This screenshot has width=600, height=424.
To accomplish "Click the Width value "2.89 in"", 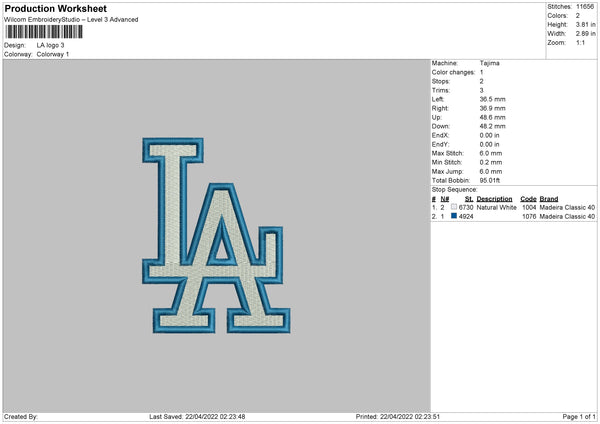I will [585, 34].
